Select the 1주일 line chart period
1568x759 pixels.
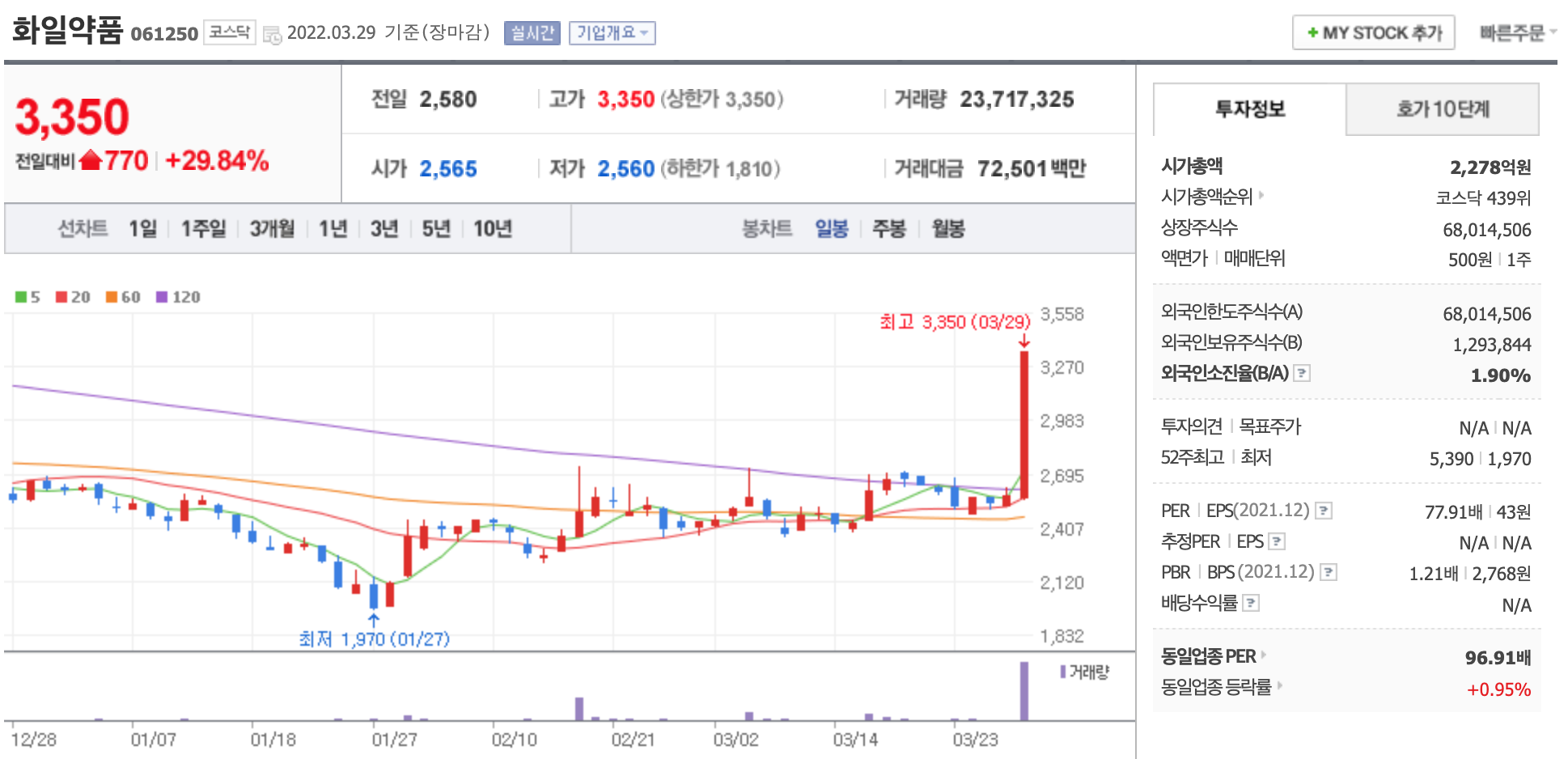203,229
